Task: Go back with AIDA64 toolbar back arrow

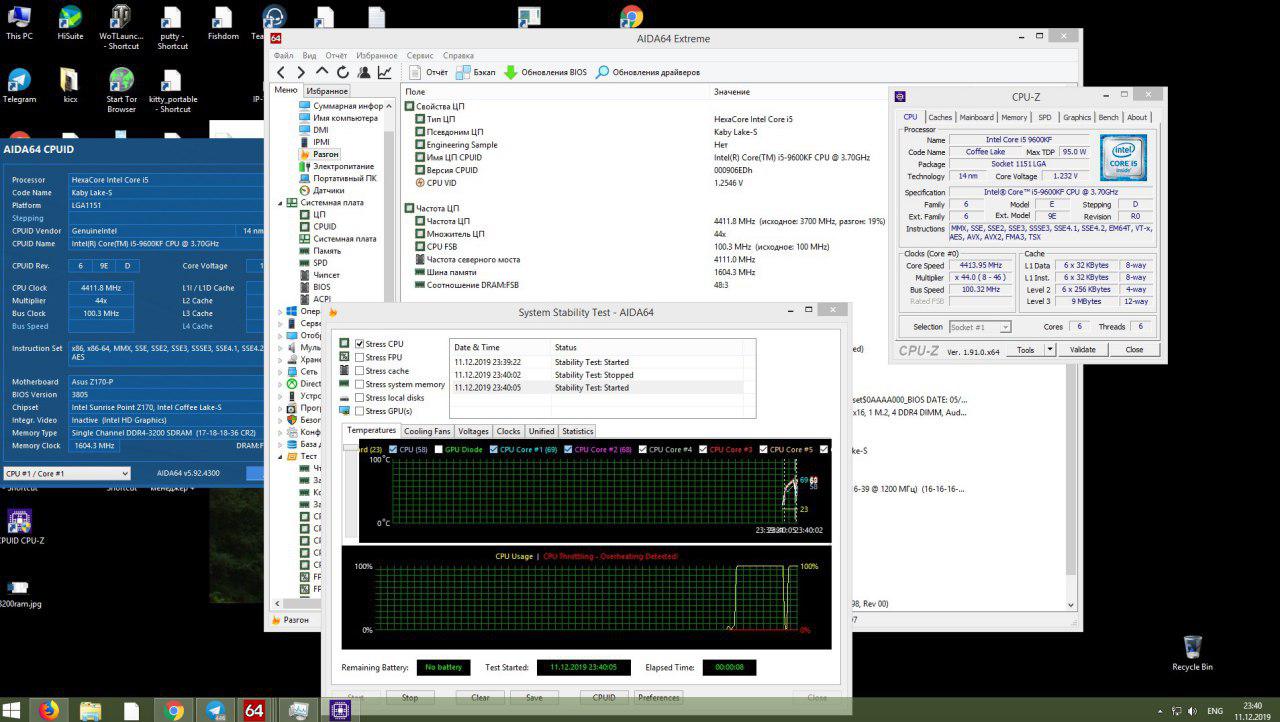Action: pyautogui.click(x=281, y=72)
